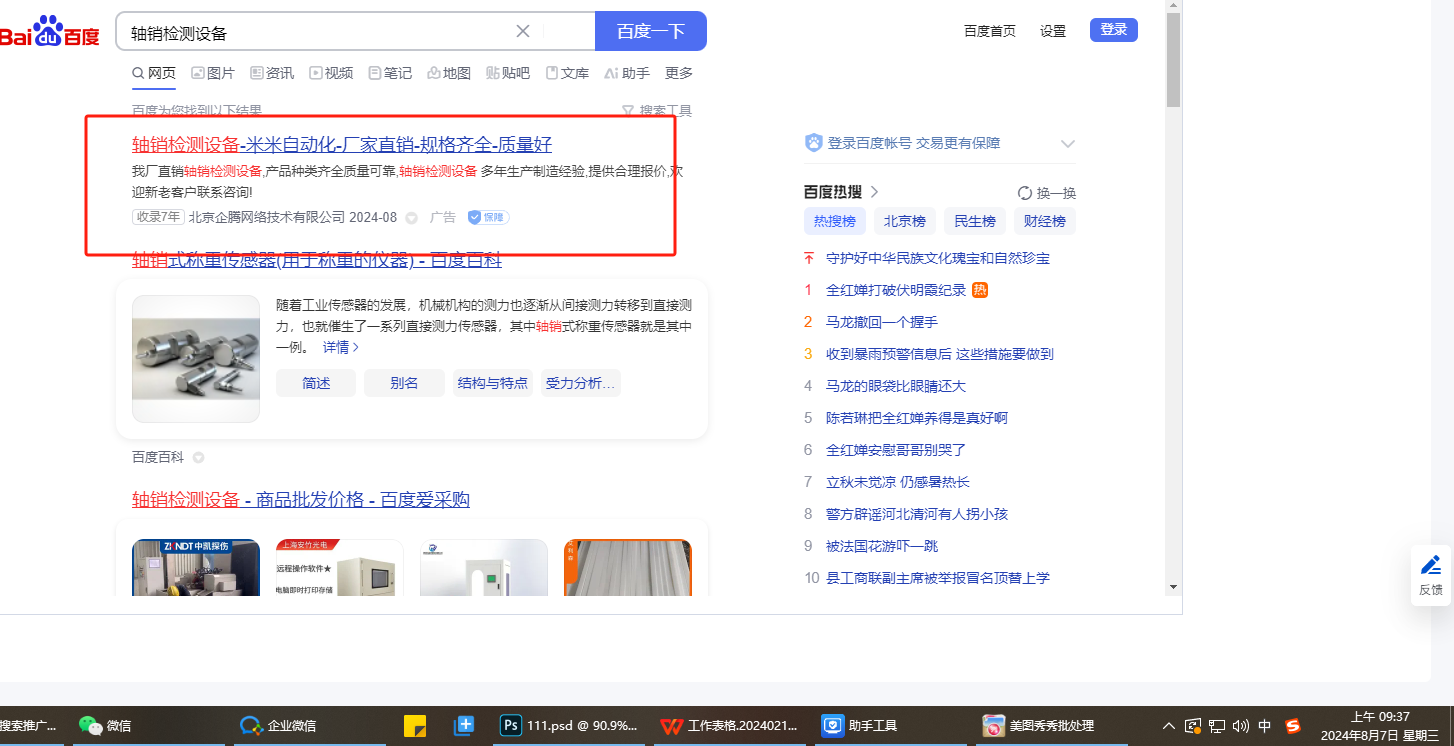The width and height of the screenshot is (1454, 746).
Task: Click the Sogou input method tray icon
Action: [x=1293, y=726]
